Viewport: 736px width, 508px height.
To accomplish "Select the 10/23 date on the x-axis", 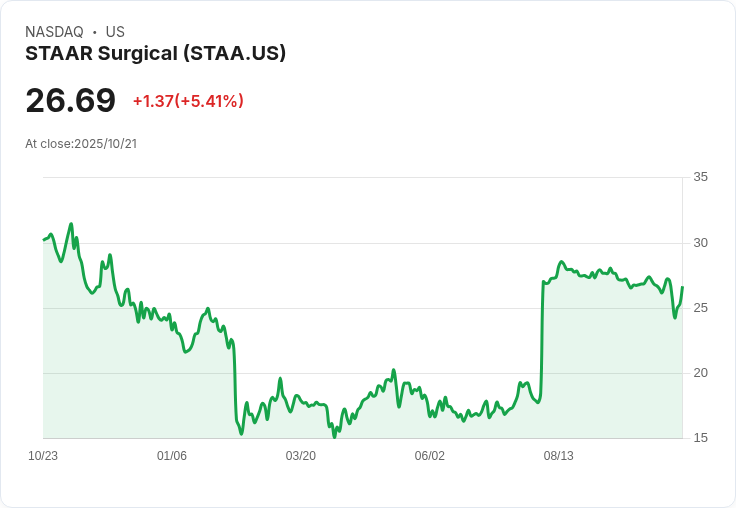I will point(43,456).
